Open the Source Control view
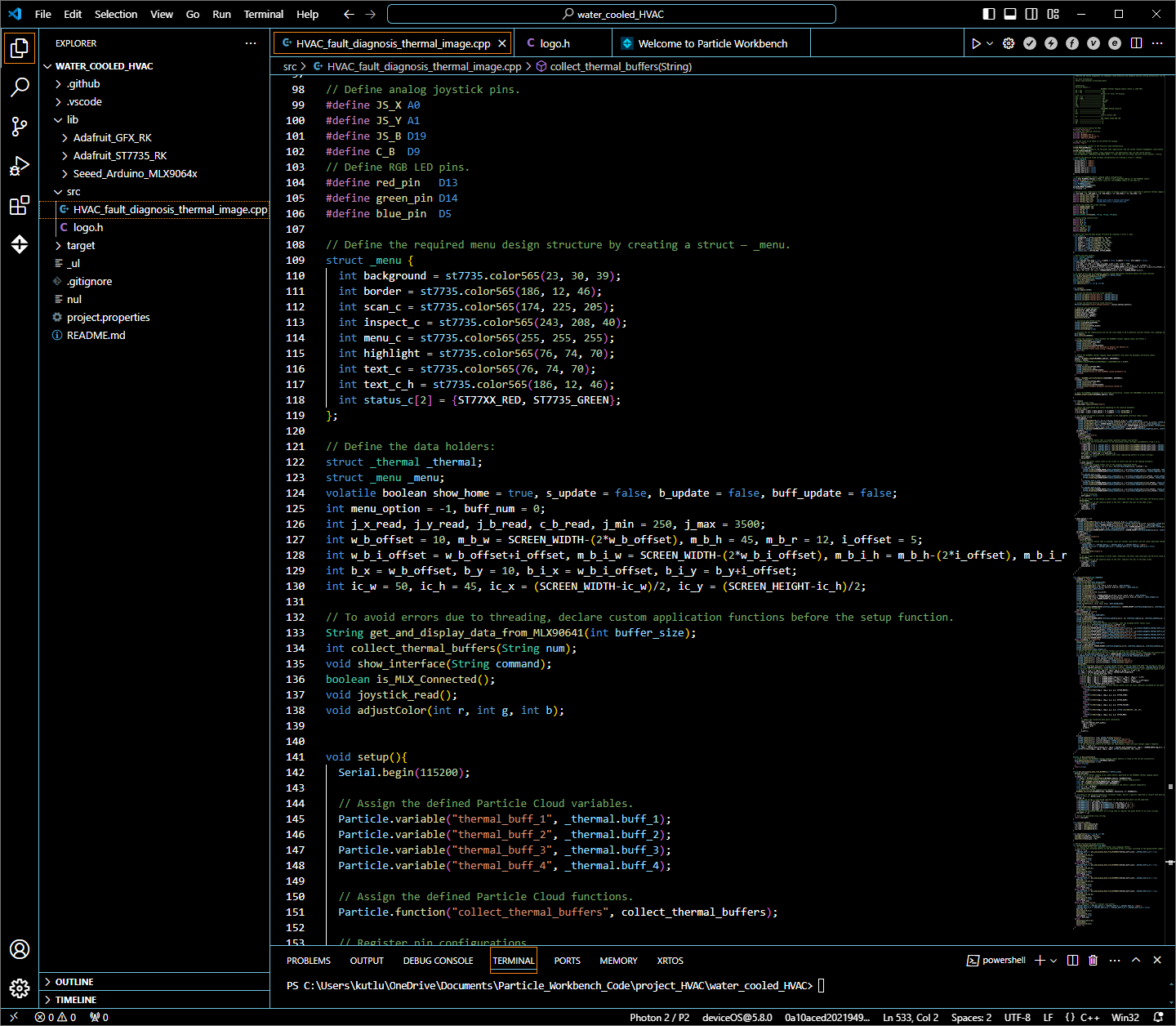1176x1026 pixels. pyautogui.click(x=20, y=126)
